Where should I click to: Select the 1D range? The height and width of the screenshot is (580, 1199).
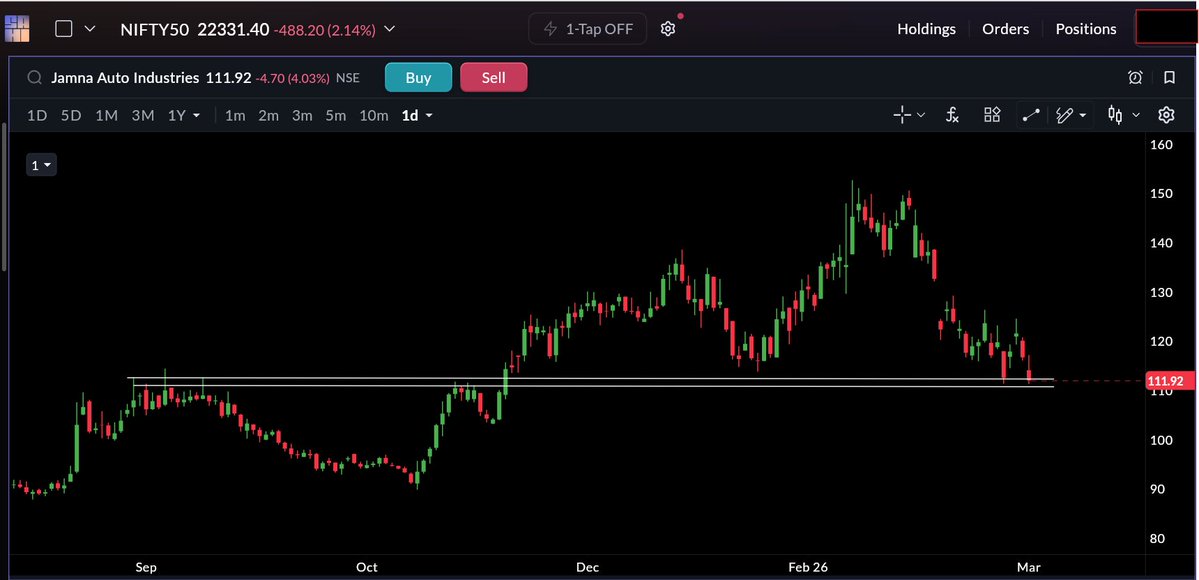point(37,116)
